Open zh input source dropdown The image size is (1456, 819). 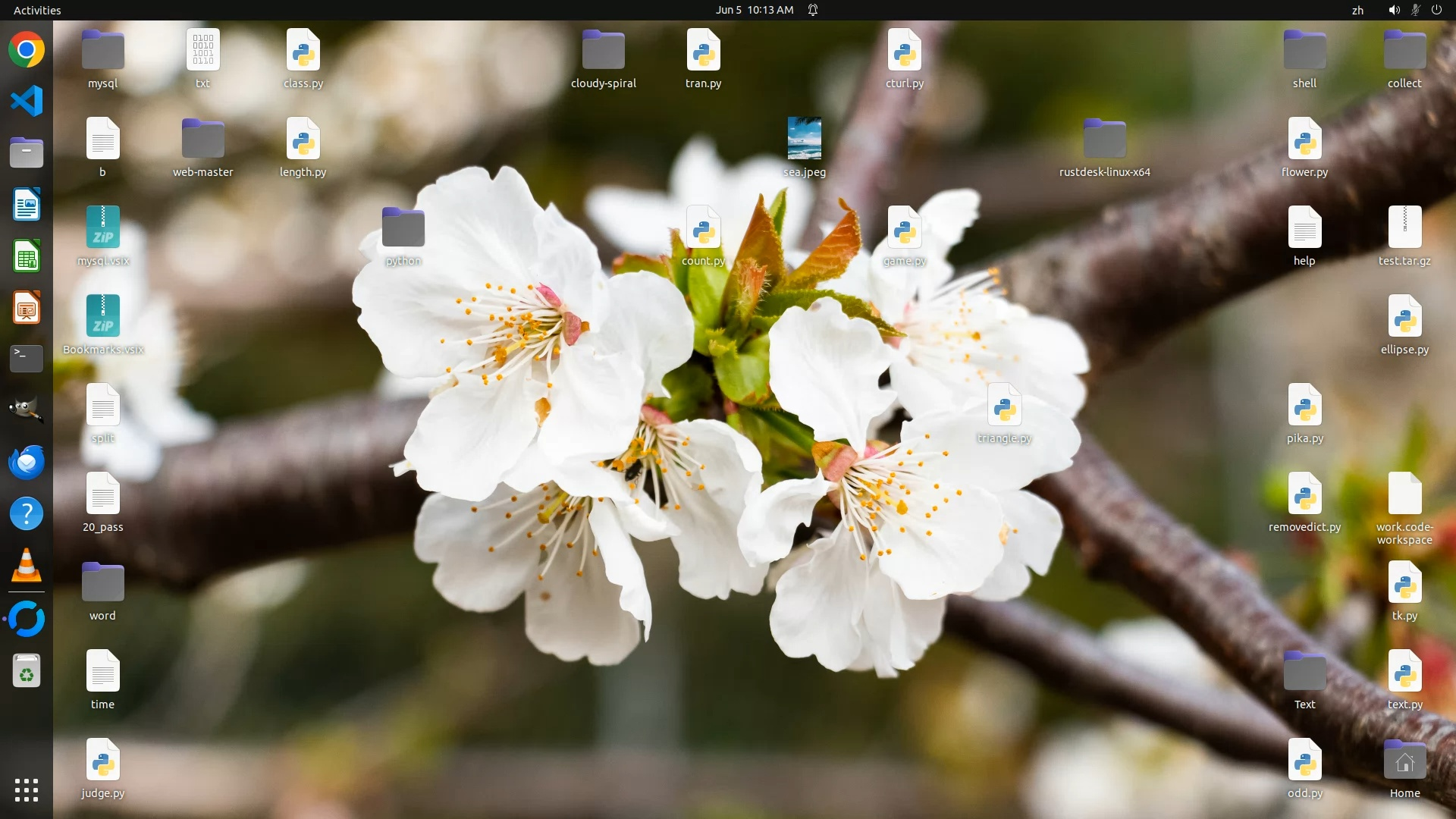[1357, 10]
